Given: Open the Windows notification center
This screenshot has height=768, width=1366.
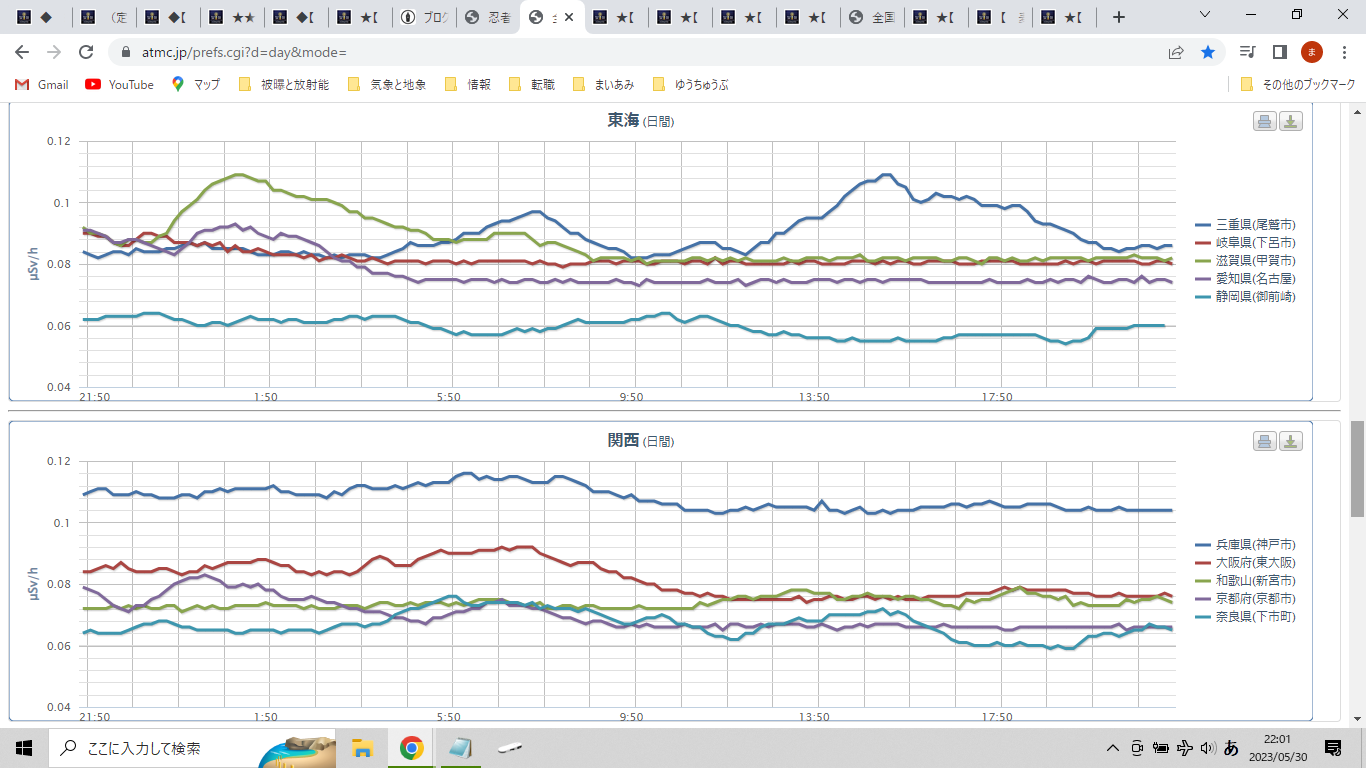Looking at the screenshot, I should (1333, 748).
